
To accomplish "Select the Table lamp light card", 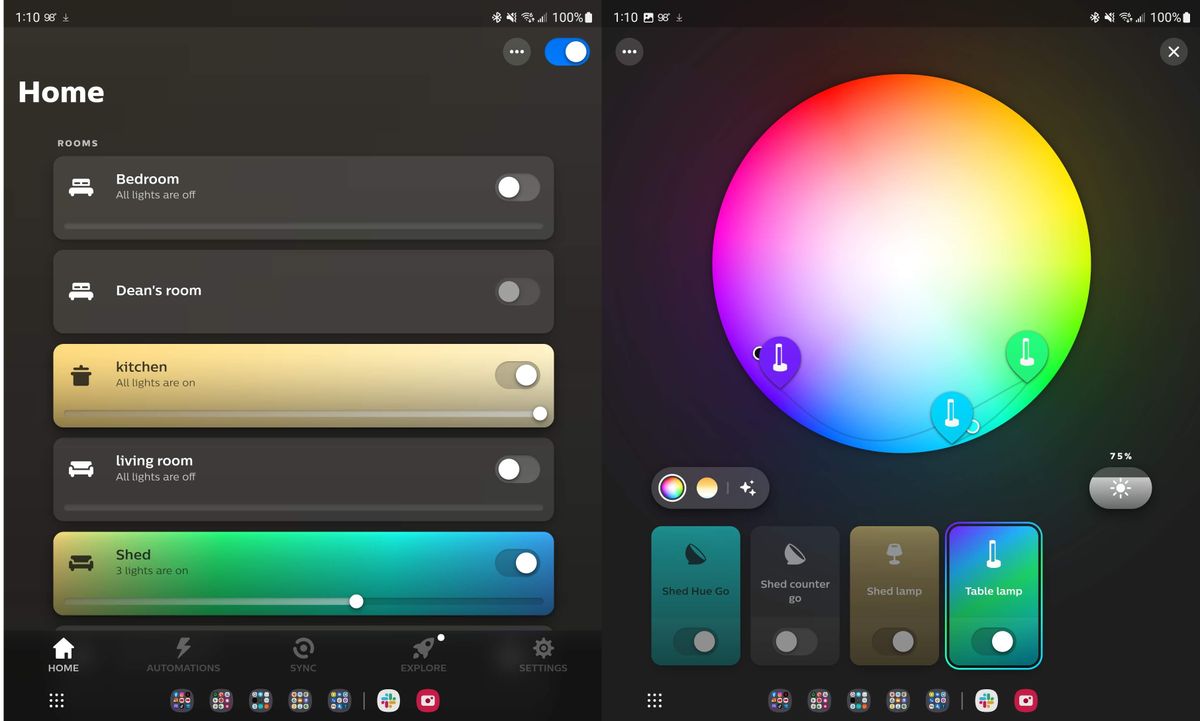I will pos(994,595).
